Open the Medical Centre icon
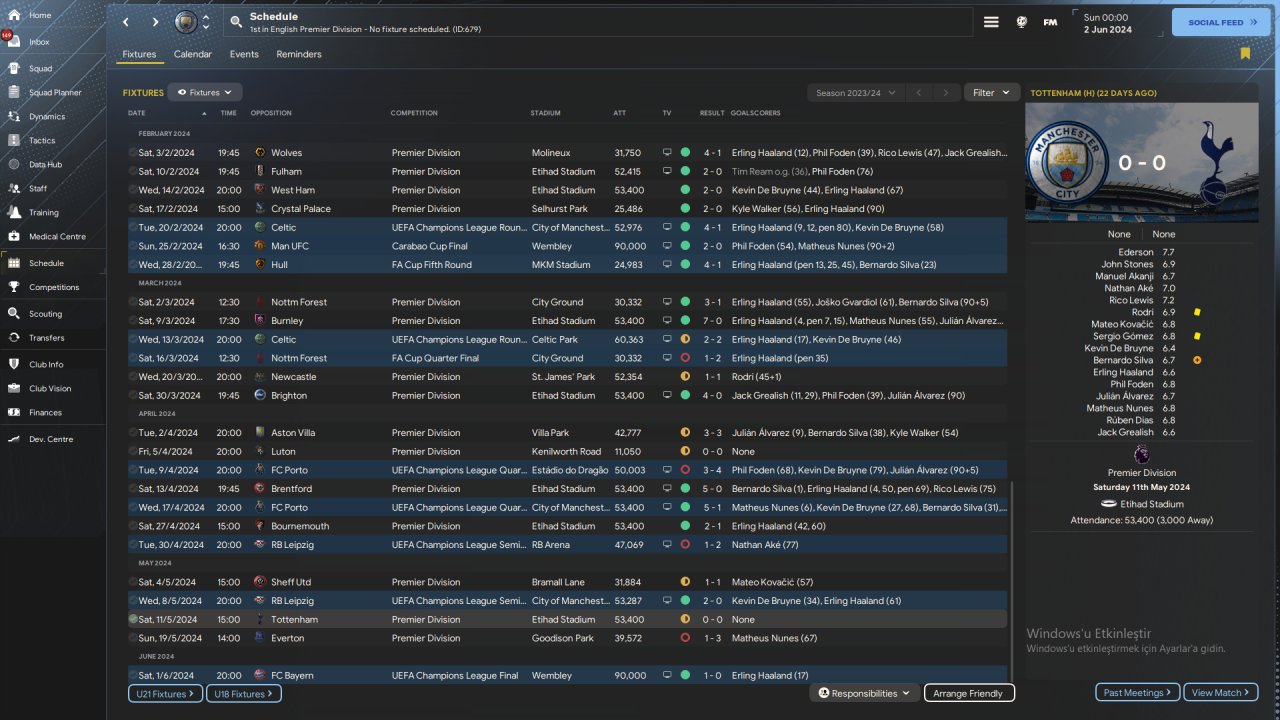This screenshot has height=720, width=1280. coord(14,236)
